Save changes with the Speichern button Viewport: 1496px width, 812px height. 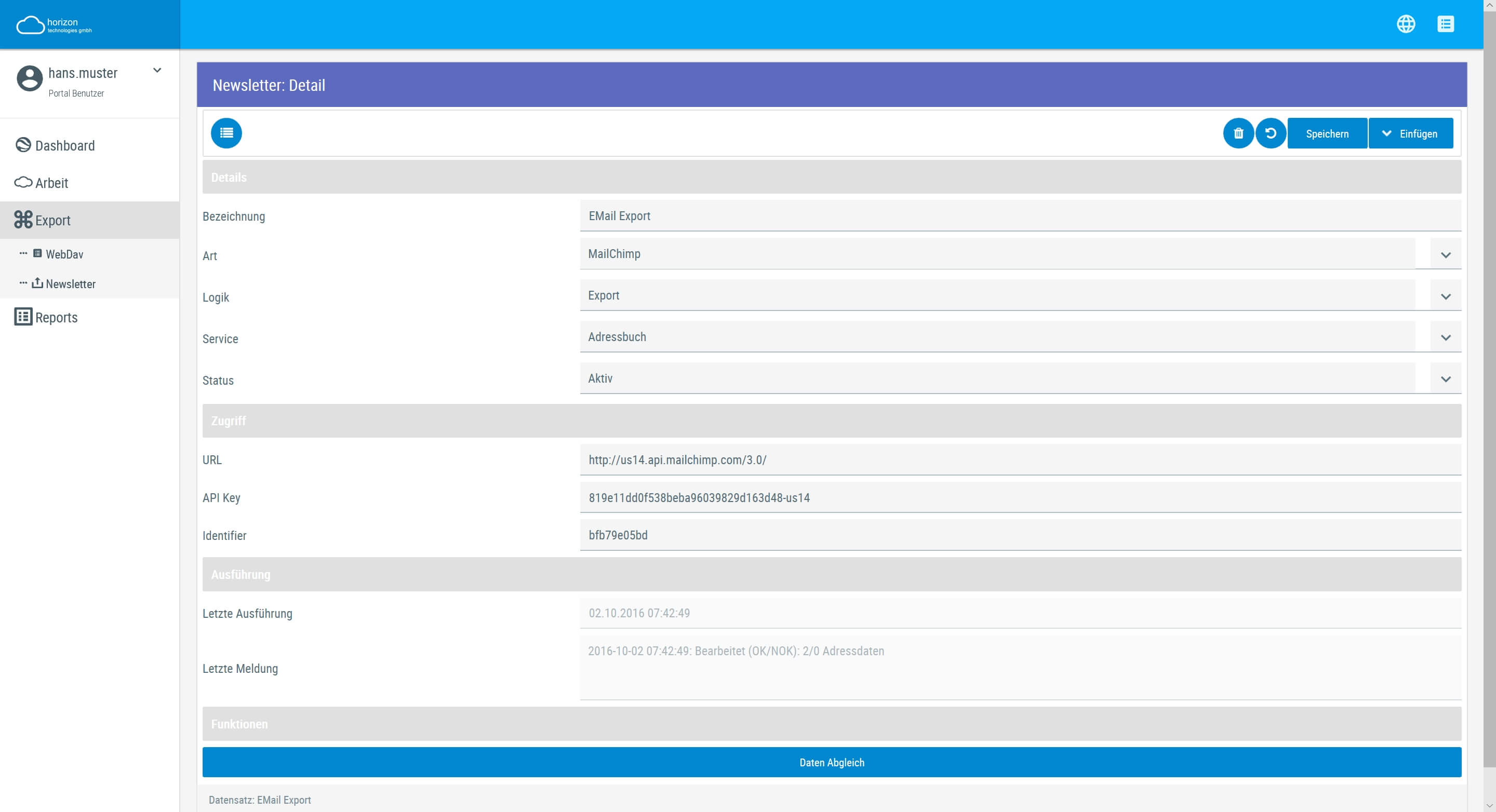point(1327,133)
